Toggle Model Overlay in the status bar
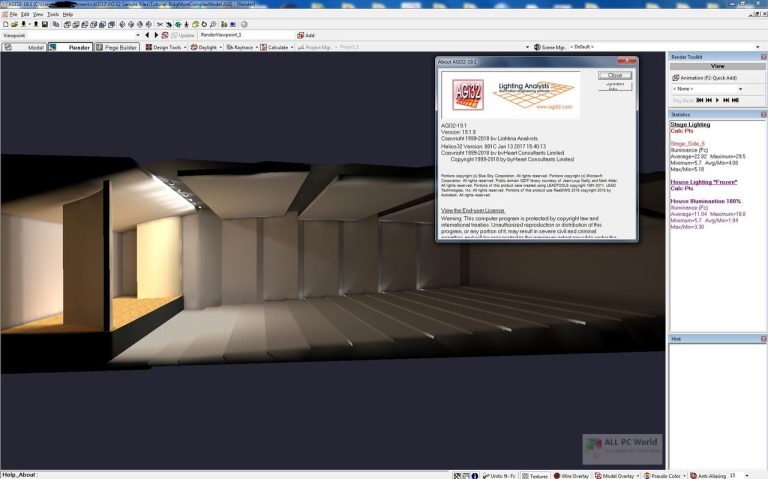 [615, 476]
